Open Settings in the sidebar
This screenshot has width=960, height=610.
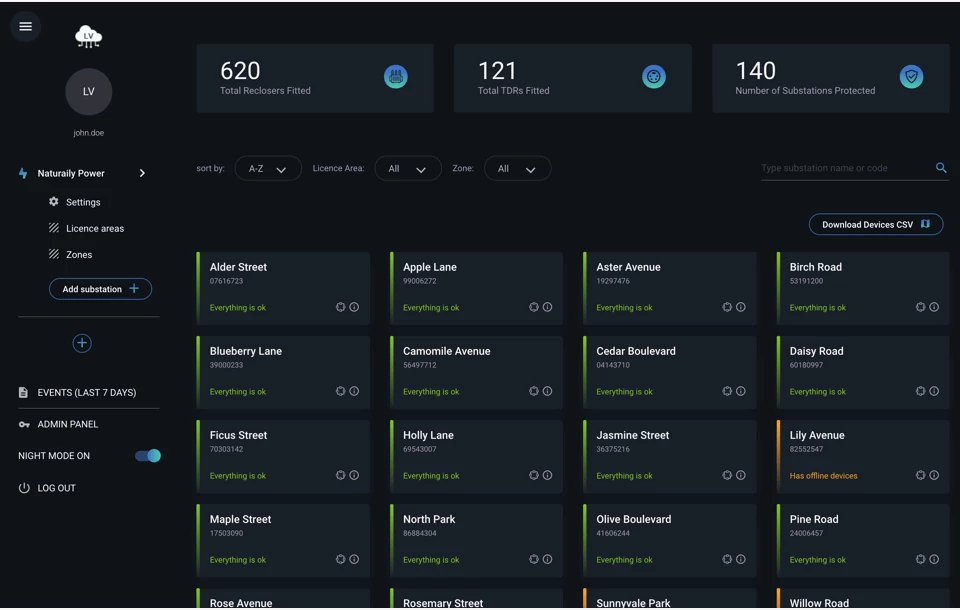[83, 202]
